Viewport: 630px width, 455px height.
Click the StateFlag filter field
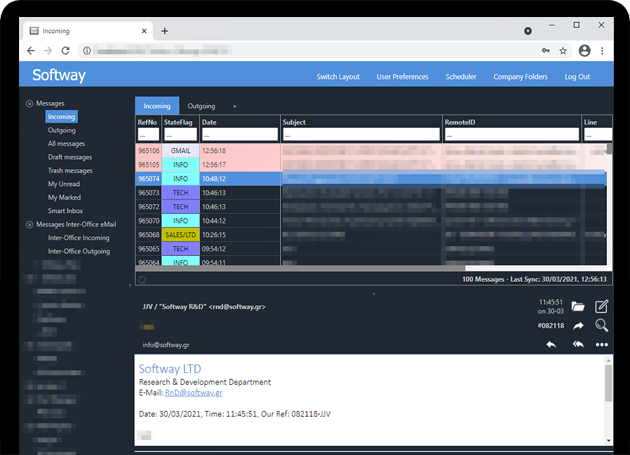click(180, 134)
